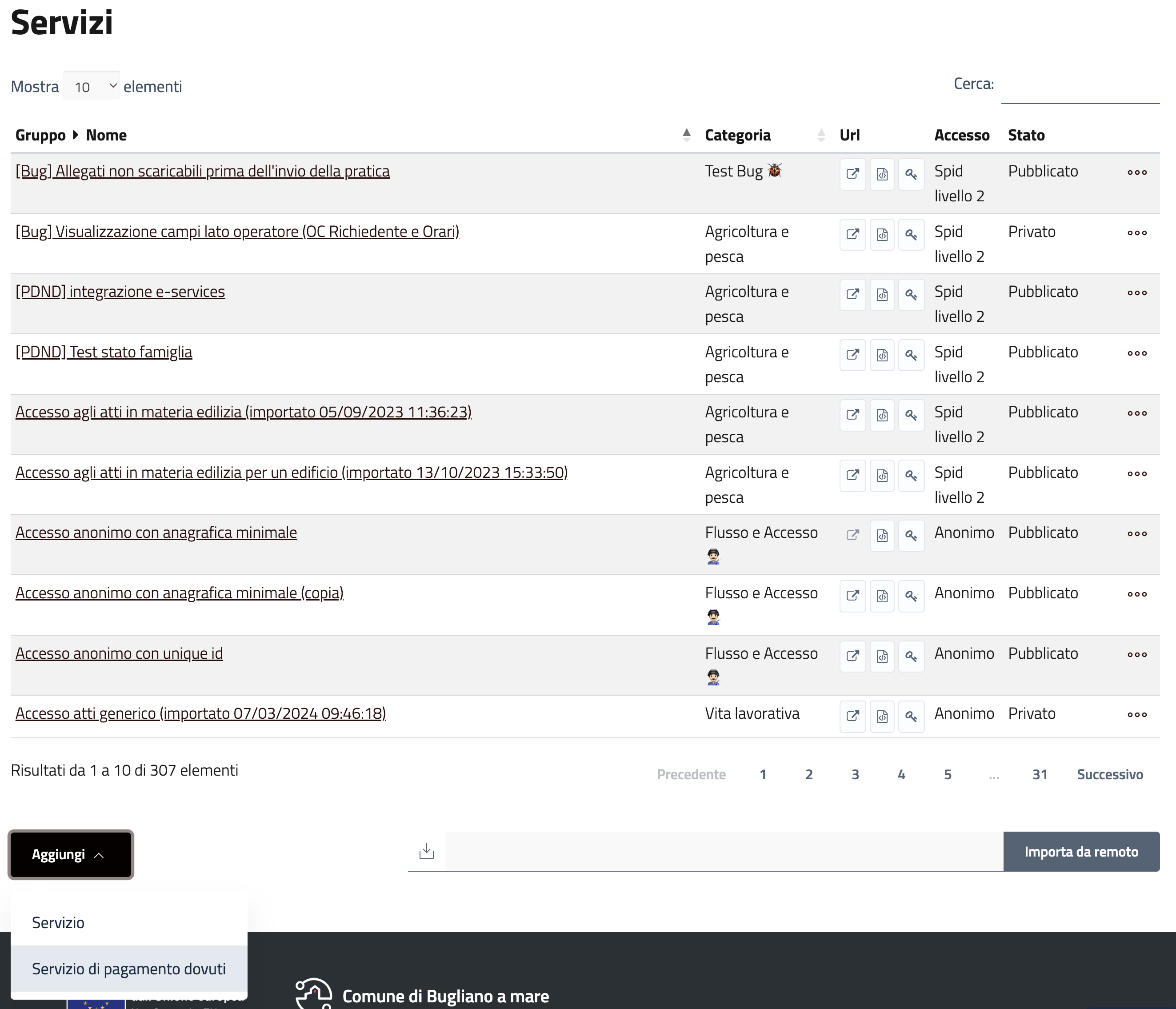Viewport: 1176px width, 1009px height.
Task: Click key icon for Accesso anonimo unique id
Action: click(911, 656)
